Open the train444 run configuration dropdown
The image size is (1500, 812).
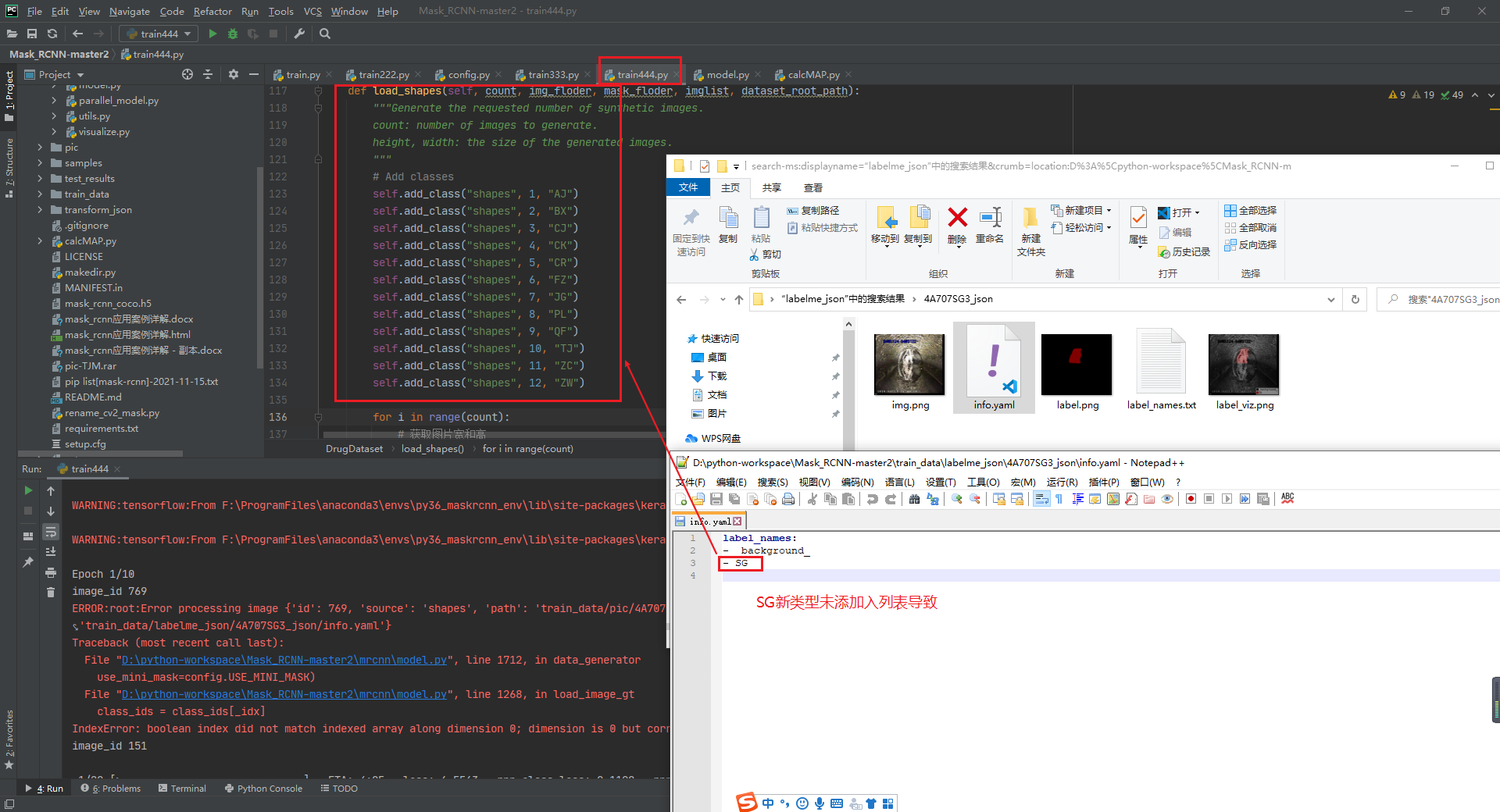pos(187,34)
